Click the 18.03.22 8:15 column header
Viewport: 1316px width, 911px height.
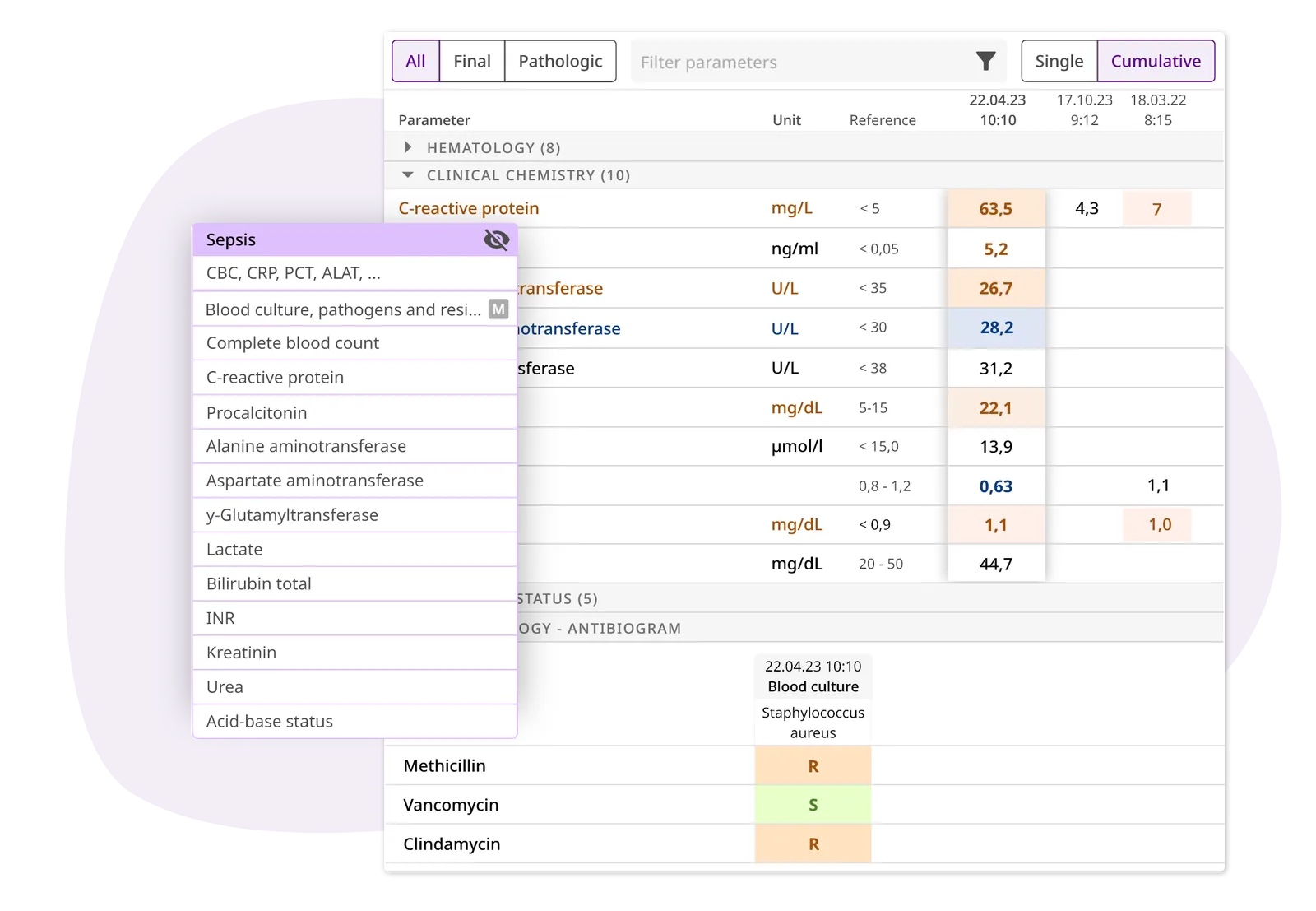1158,110
